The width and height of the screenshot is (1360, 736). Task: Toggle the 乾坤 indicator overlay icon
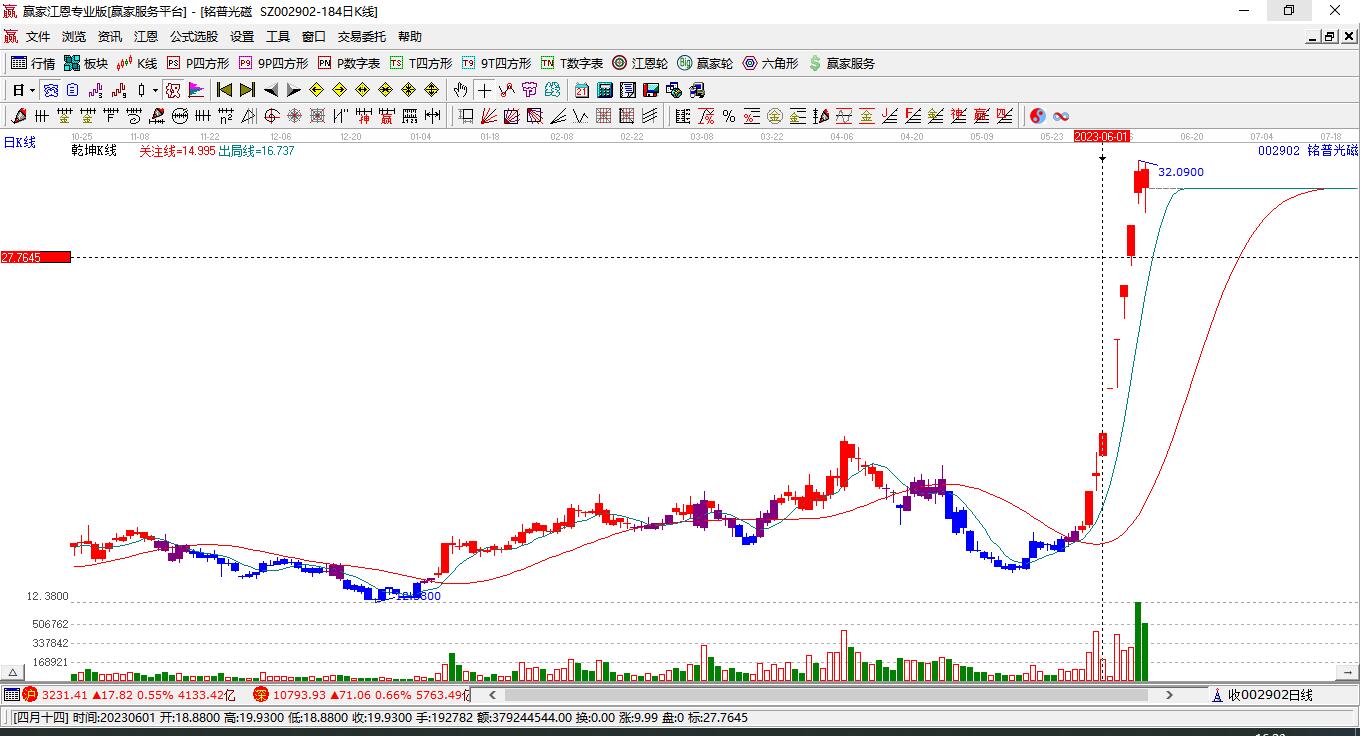coord(173,90)
